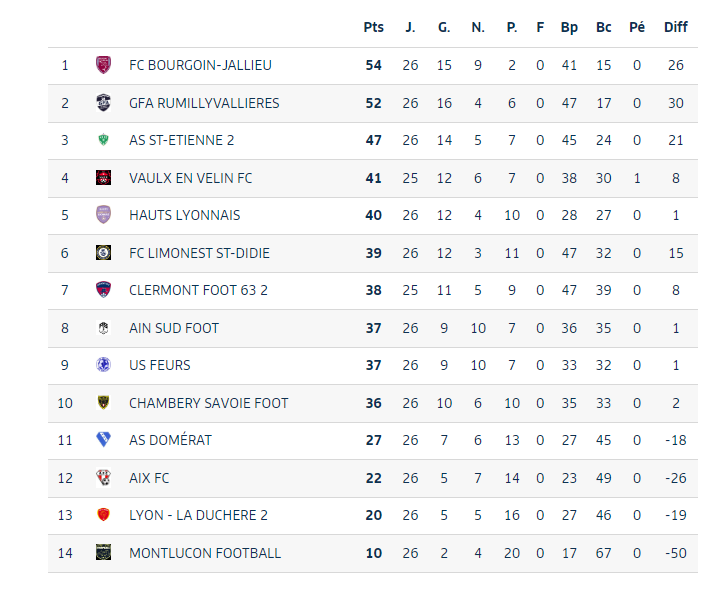The image size is (707, 602).
Task: Click the Aix FC club logo
Action: tap(103, 478)
